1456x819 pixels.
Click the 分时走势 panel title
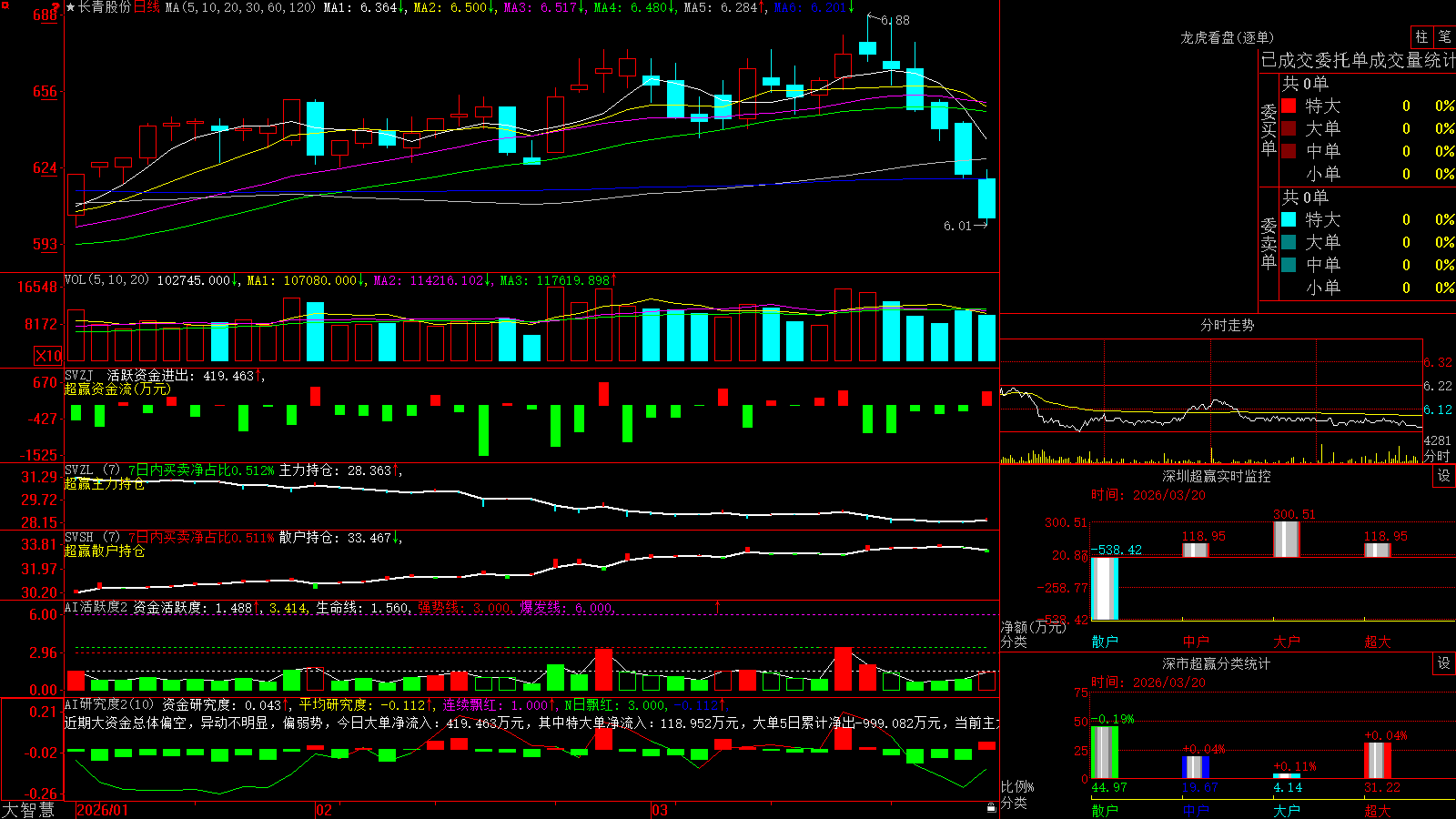(x=1227, y=325)
